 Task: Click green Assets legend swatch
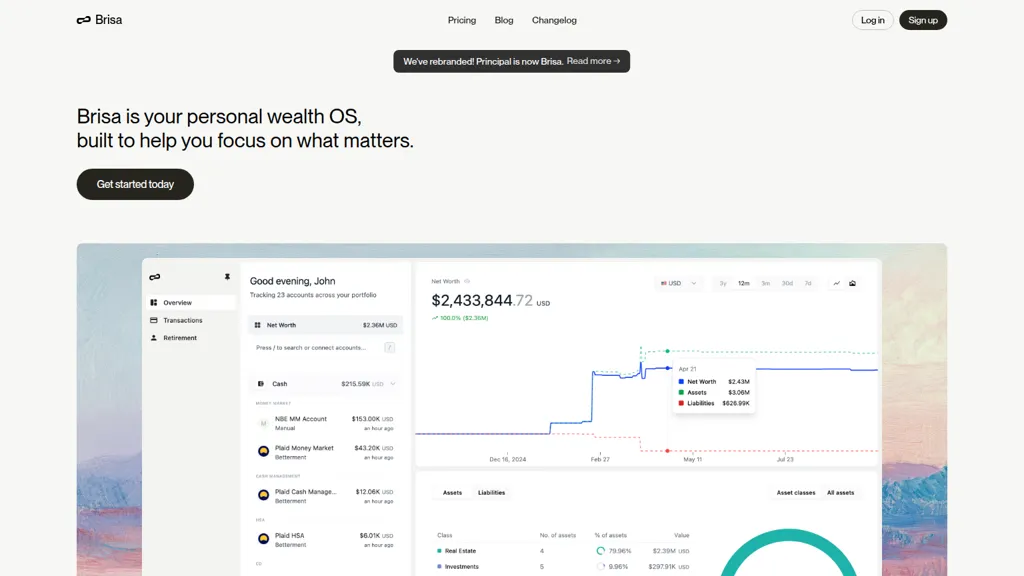681,392
